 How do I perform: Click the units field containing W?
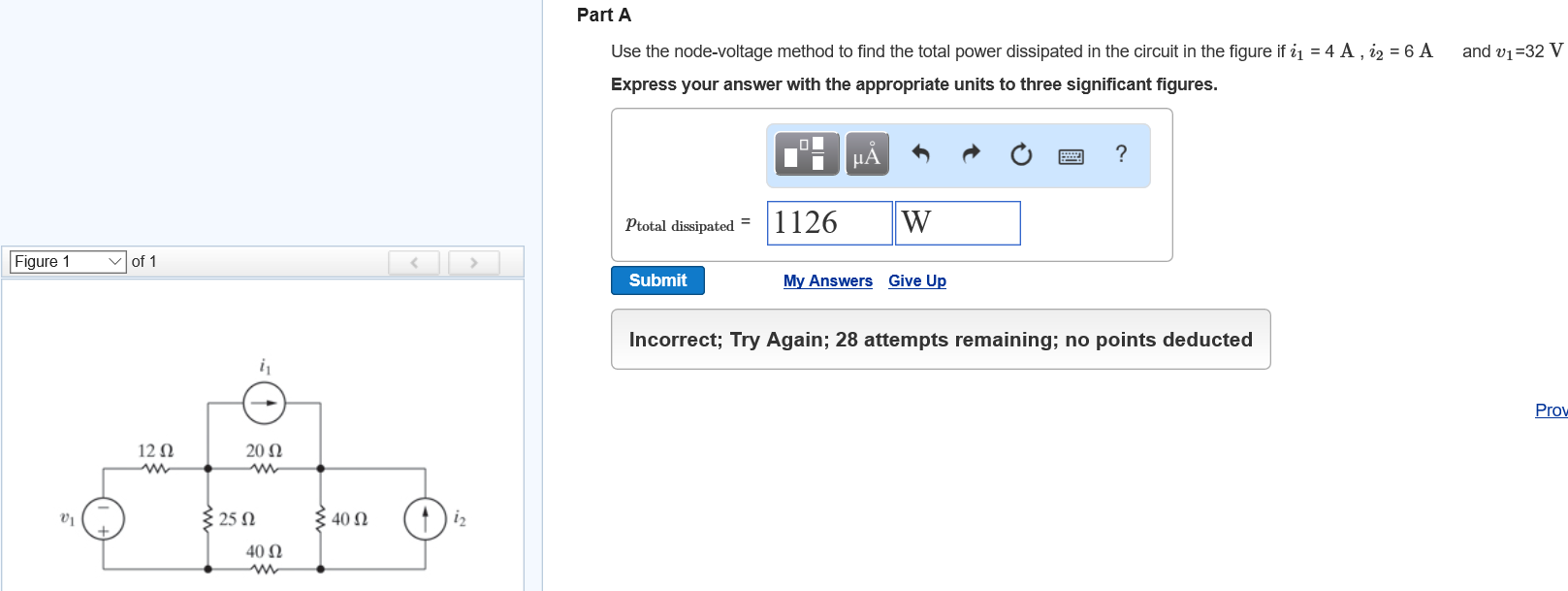[x=957, y=223]
